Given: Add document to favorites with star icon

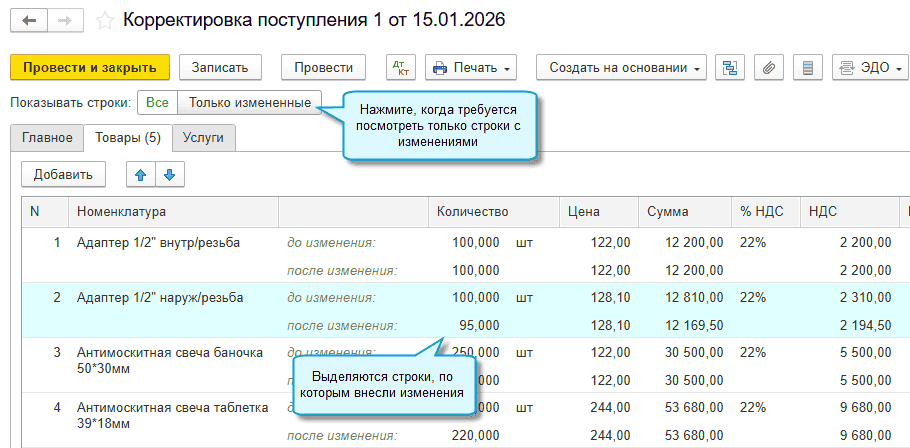Looking at the screenshot, I should point(105,20).
